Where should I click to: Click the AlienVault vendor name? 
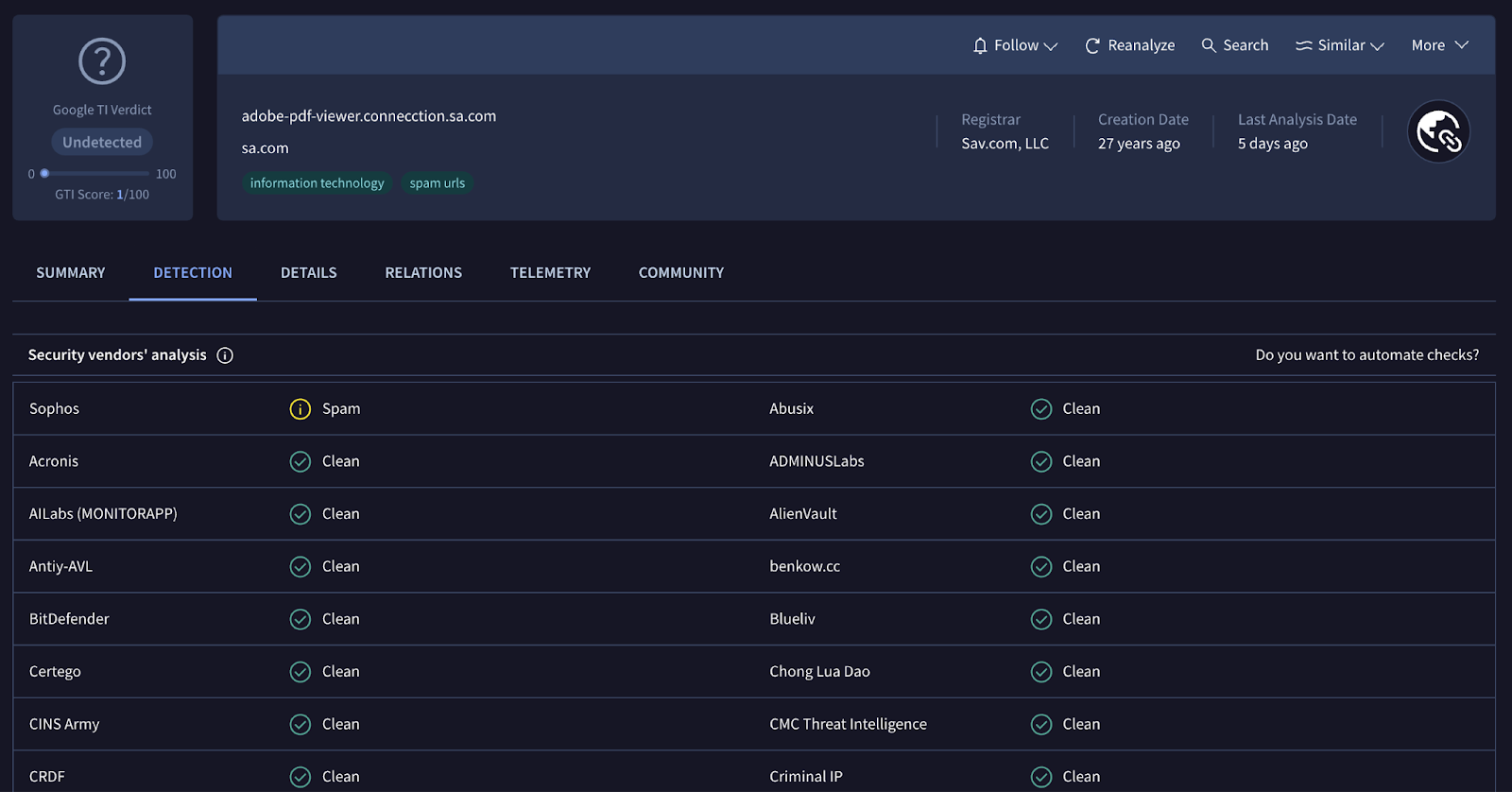pos(803,514)
